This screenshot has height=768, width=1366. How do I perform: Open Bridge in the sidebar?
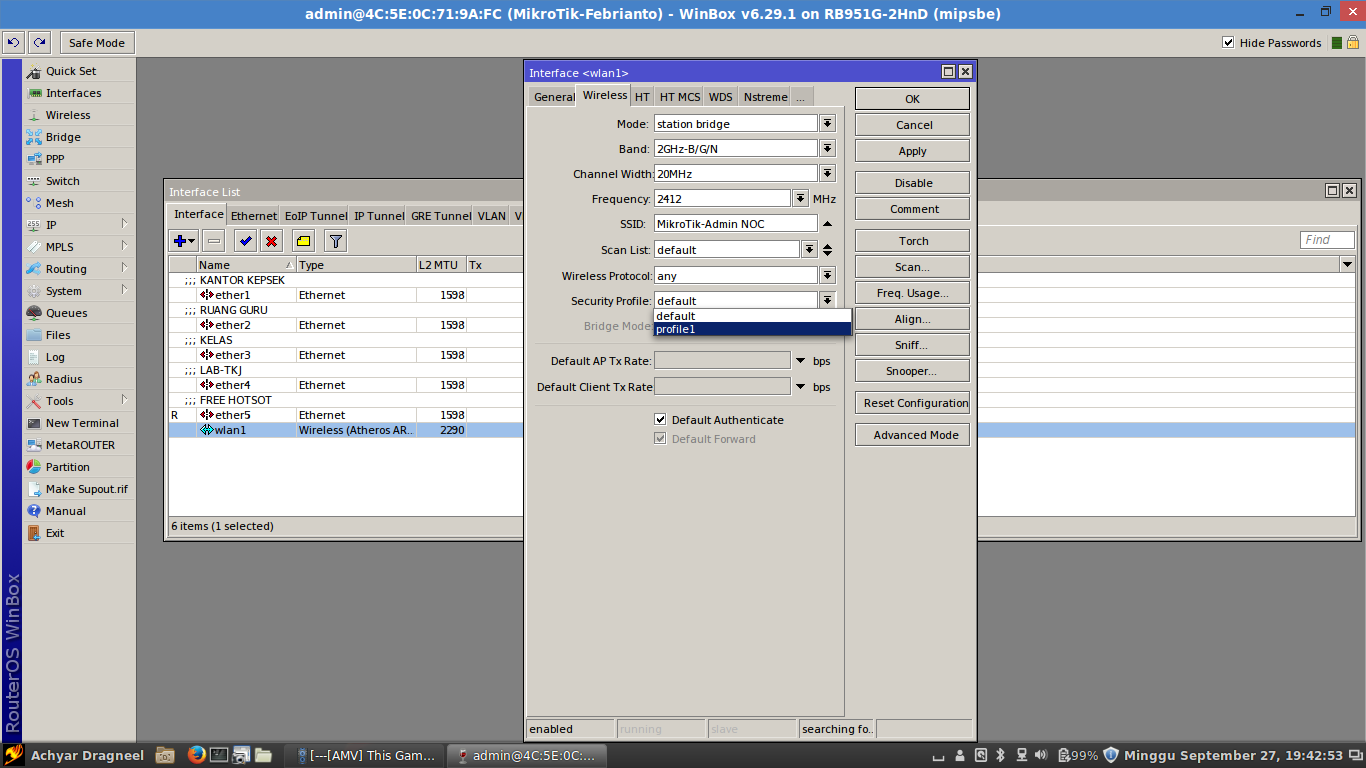63,137
